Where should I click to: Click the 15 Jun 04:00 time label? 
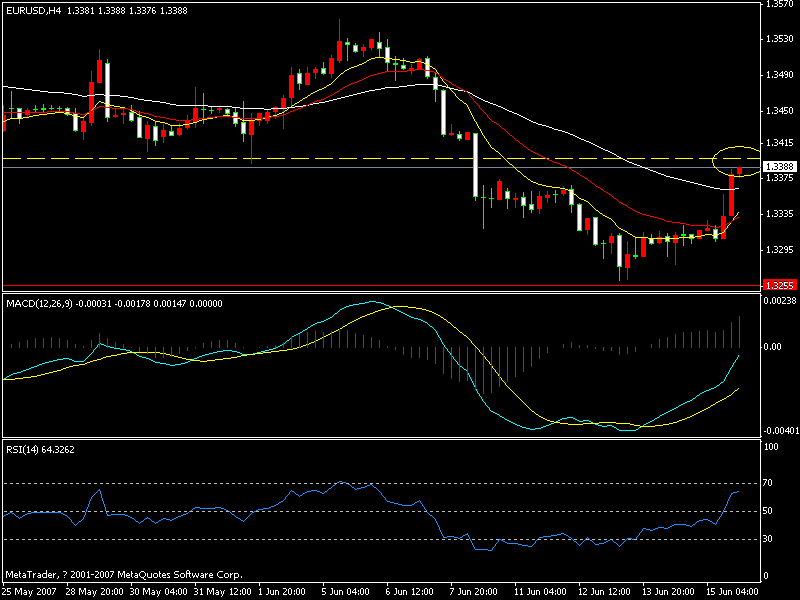coord(732,592)
